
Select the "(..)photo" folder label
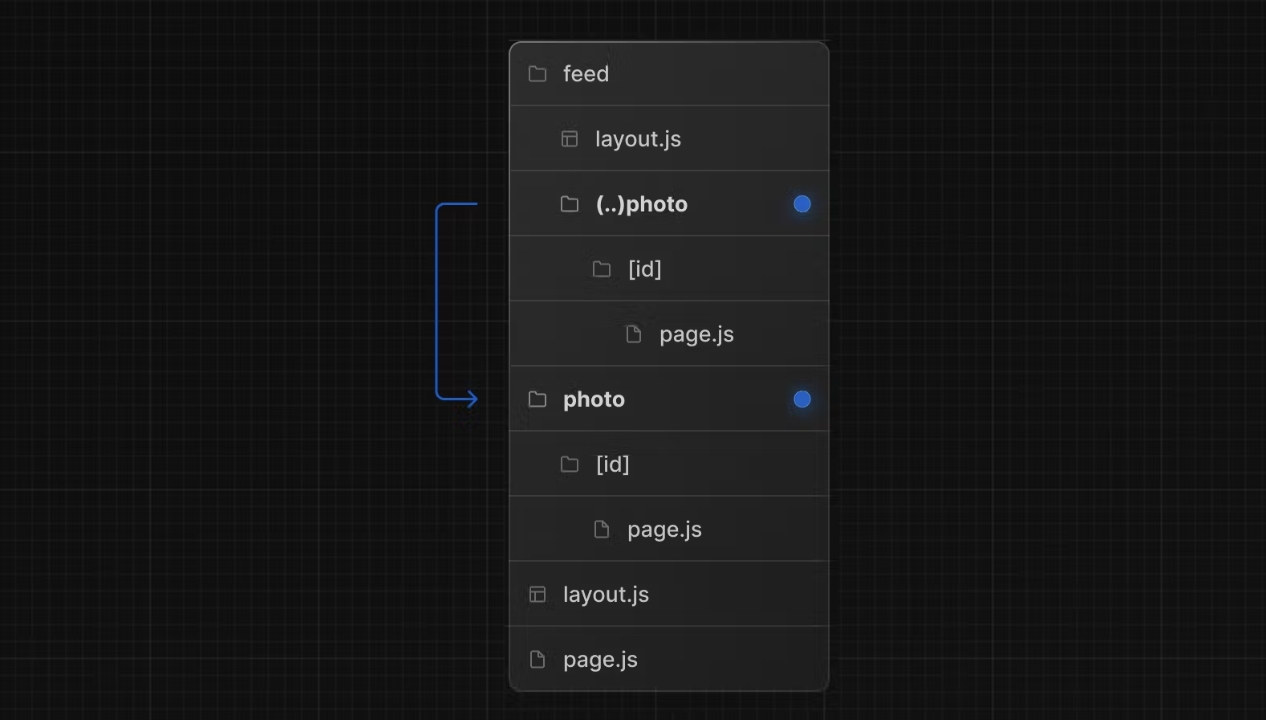pyautogui.click(x=642, y=204)
